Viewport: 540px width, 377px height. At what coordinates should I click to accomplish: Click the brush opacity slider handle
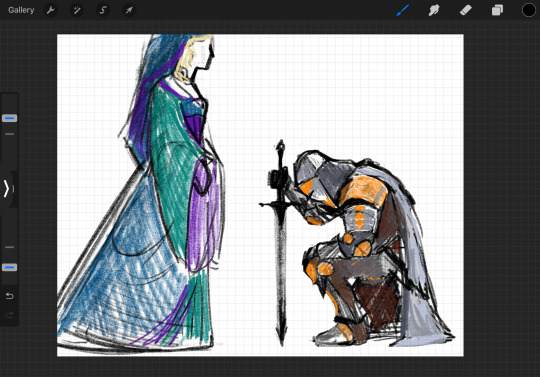point(10,267)
